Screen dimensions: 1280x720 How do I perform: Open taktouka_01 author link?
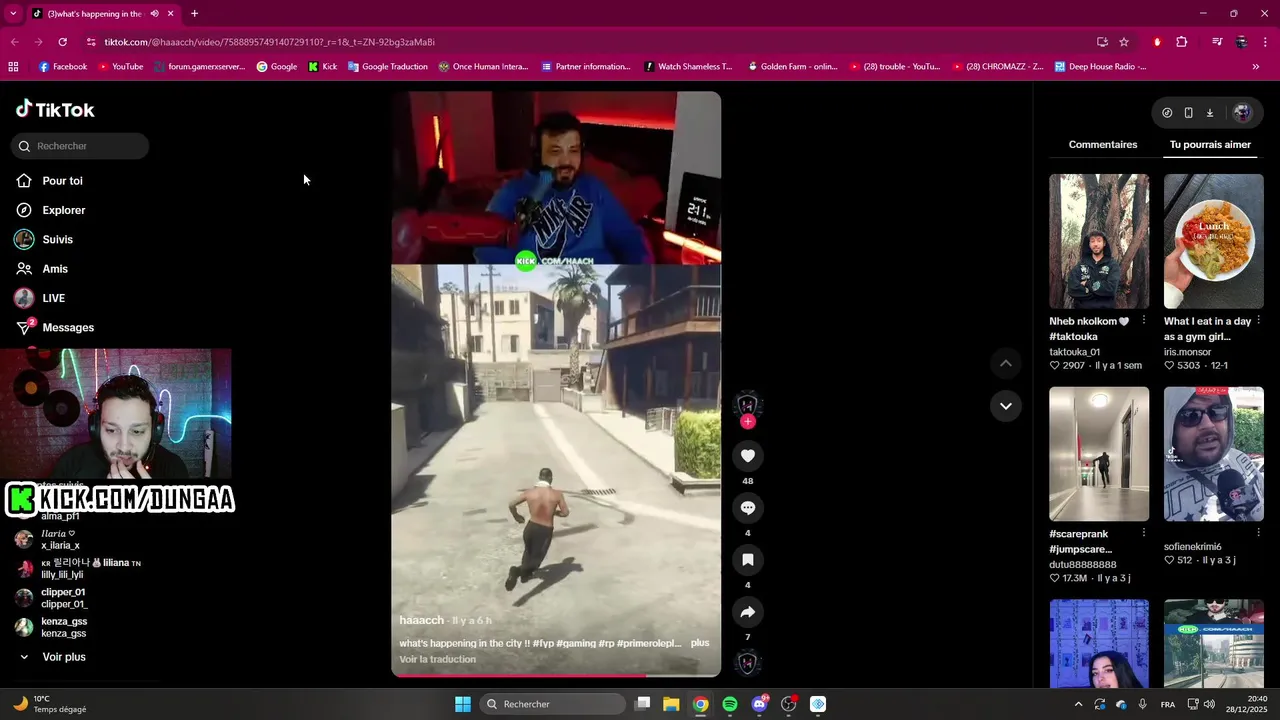(x=1074, y=352)
